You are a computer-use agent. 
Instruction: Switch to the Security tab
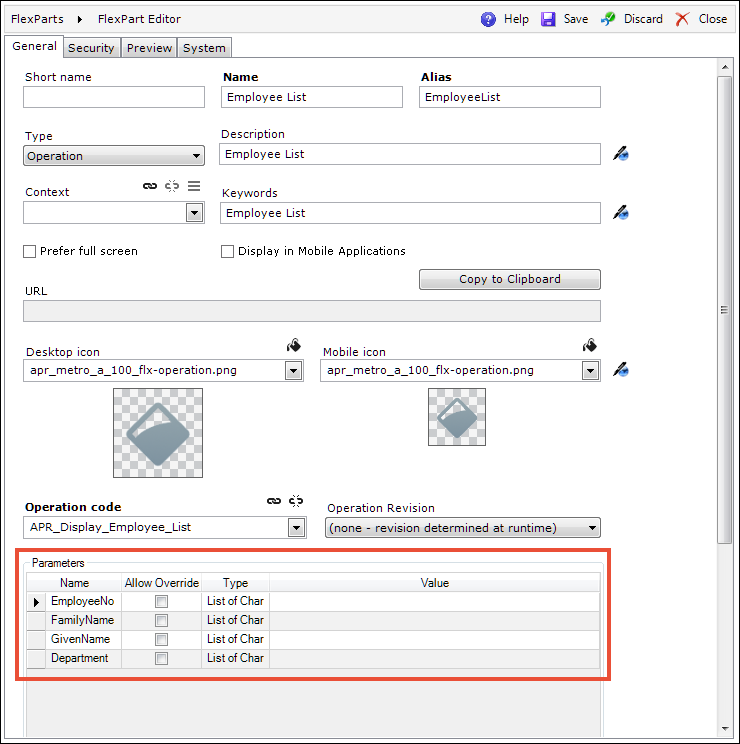pyautogui.click(x=91, y=48)
